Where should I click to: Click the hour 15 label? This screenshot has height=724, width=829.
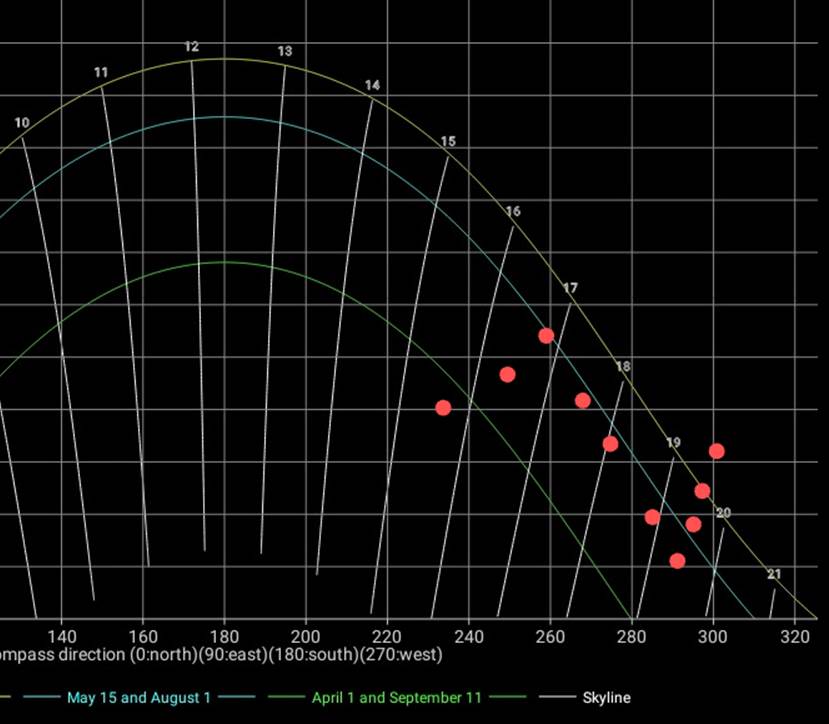[448, 142]
